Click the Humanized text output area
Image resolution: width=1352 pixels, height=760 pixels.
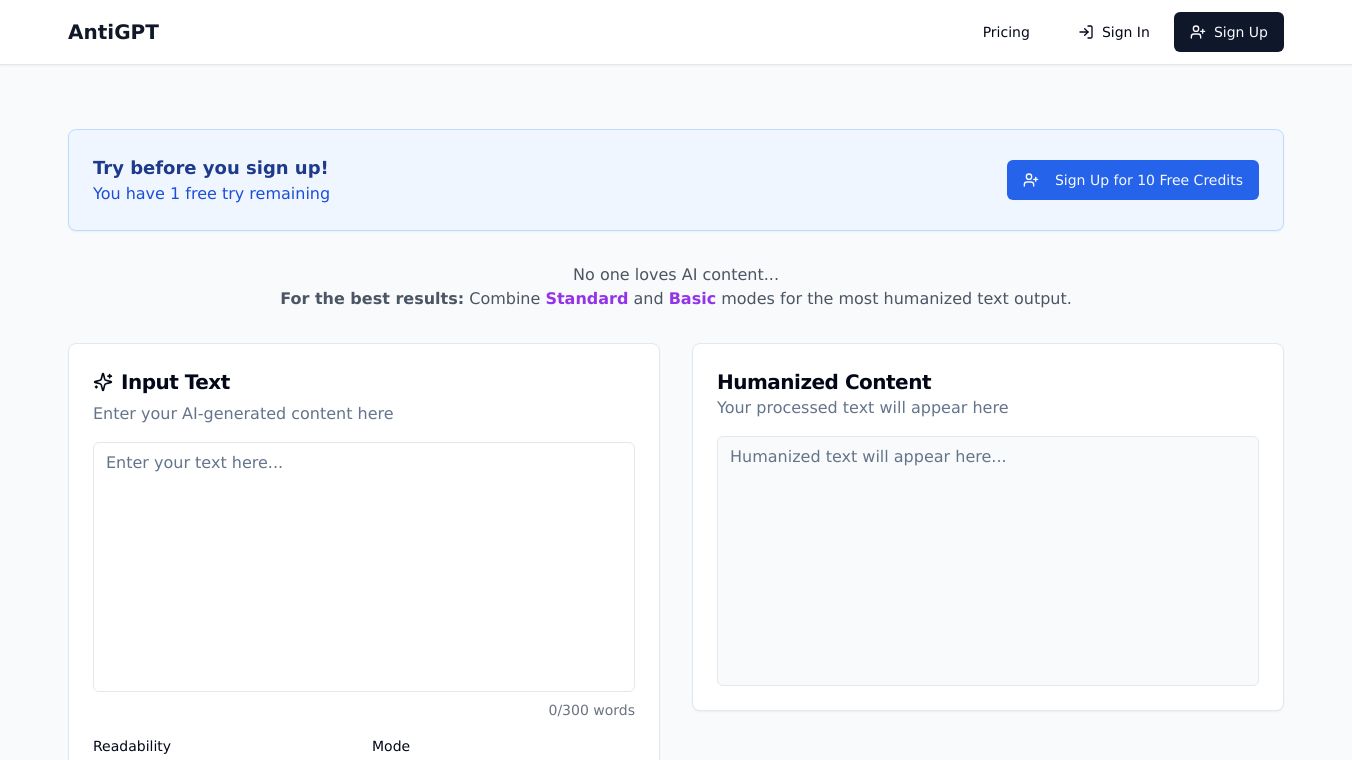point(987,560)
